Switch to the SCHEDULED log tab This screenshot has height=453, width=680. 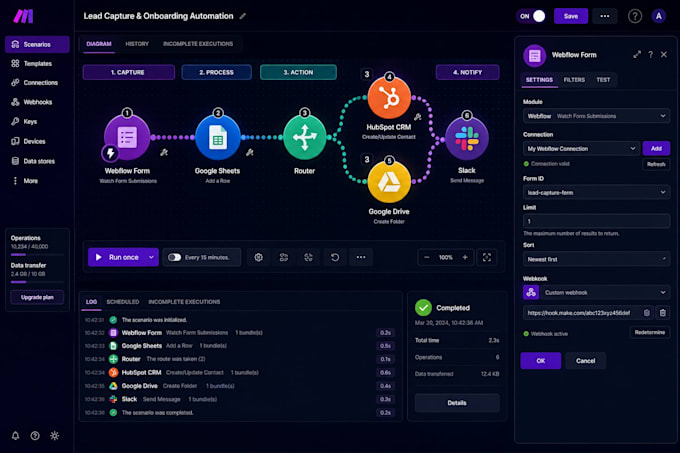123,302
